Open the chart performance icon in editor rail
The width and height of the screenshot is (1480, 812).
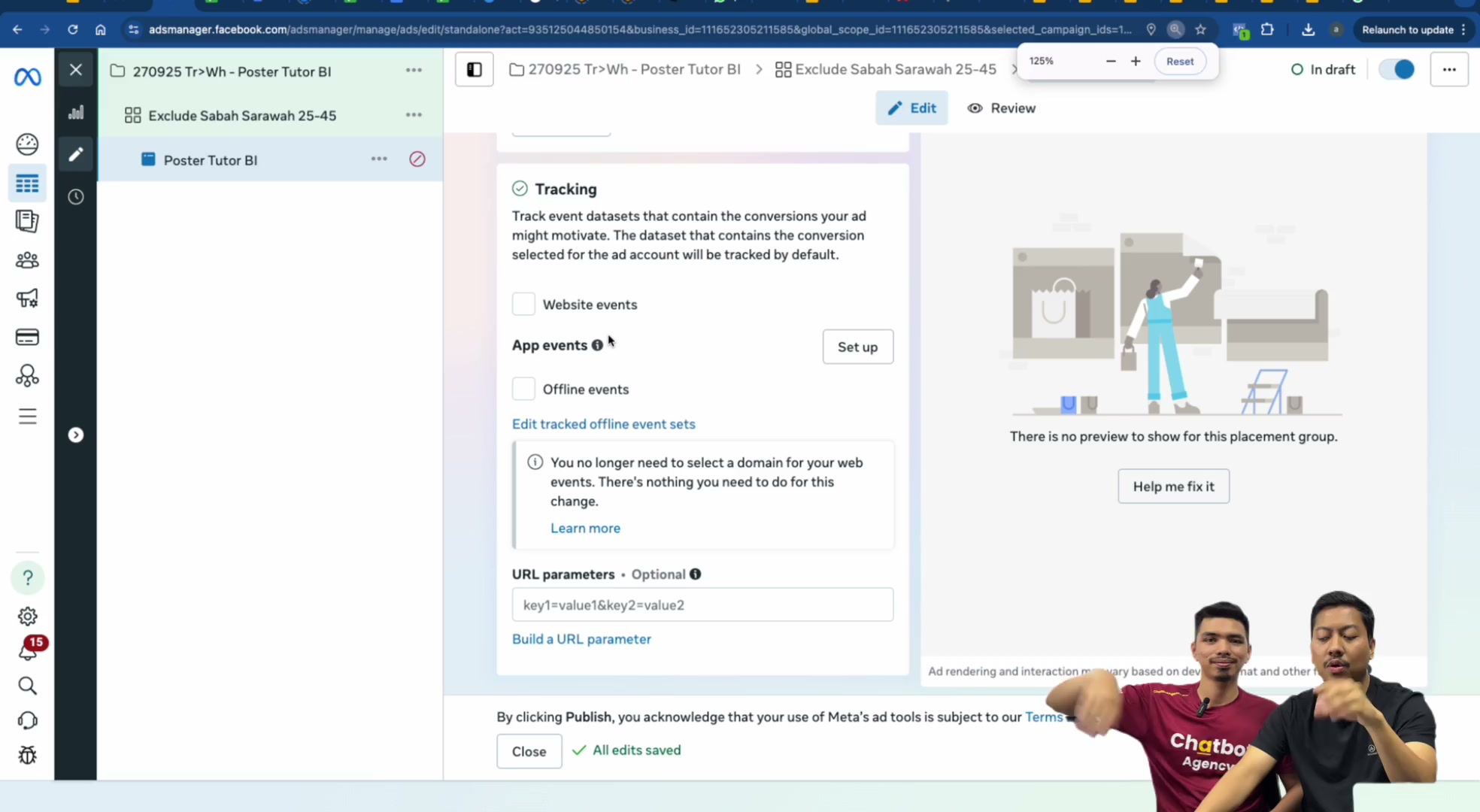tap(76, 113)
